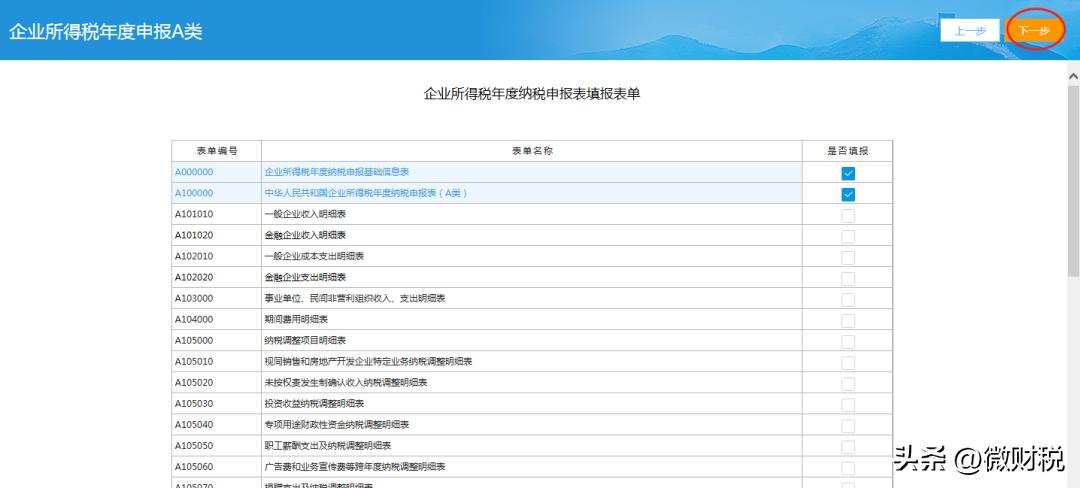
Task: Open the A000000 form code link
Action: (194, 172)
